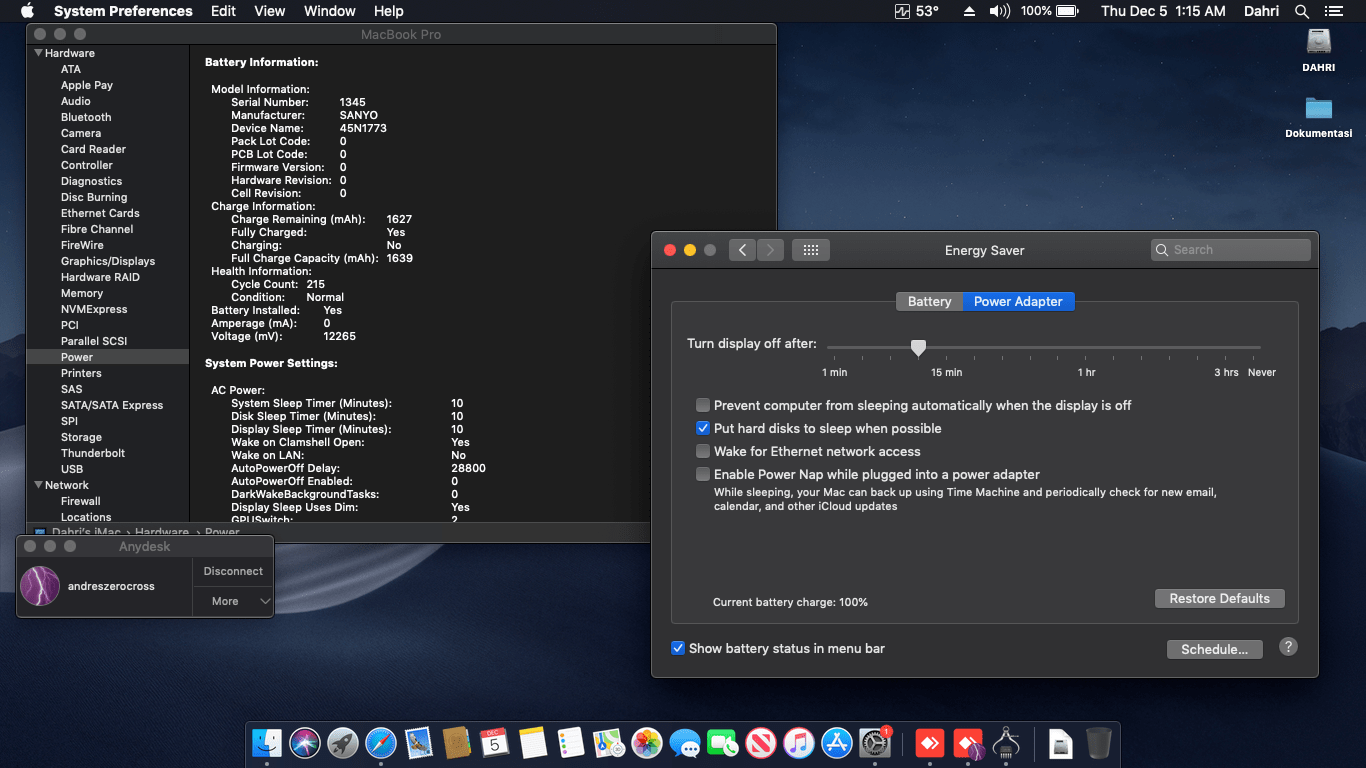Click the volume speaker icon in menu bar
Screen dimensions: 1366x768
pos(1000,11)
